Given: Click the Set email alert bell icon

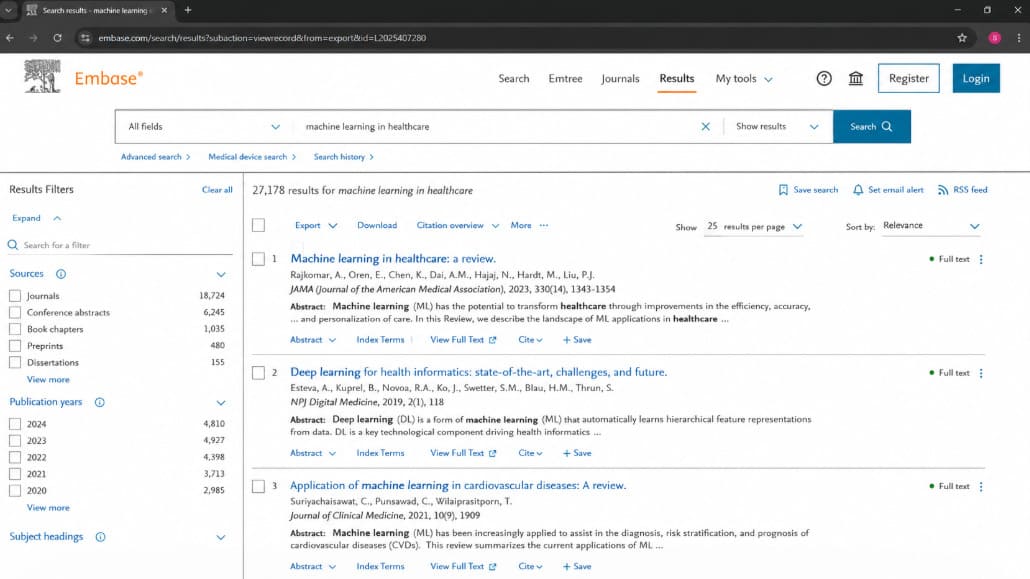Looking at the screenshot, I should pos(858,190).
